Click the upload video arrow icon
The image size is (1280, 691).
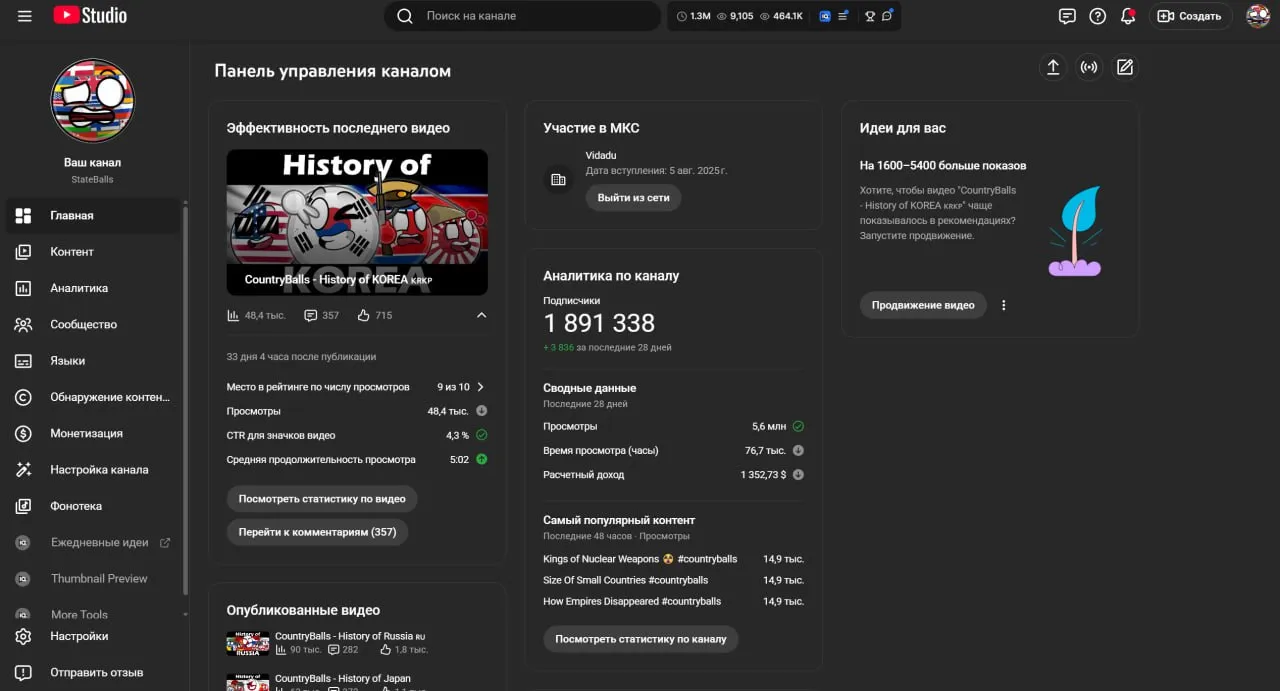coord(1053,67)
